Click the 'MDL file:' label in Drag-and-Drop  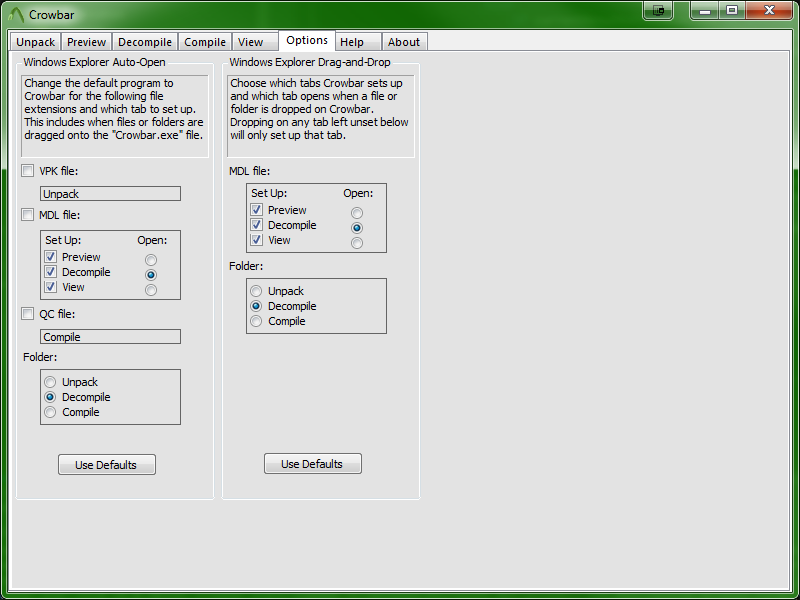249,171
